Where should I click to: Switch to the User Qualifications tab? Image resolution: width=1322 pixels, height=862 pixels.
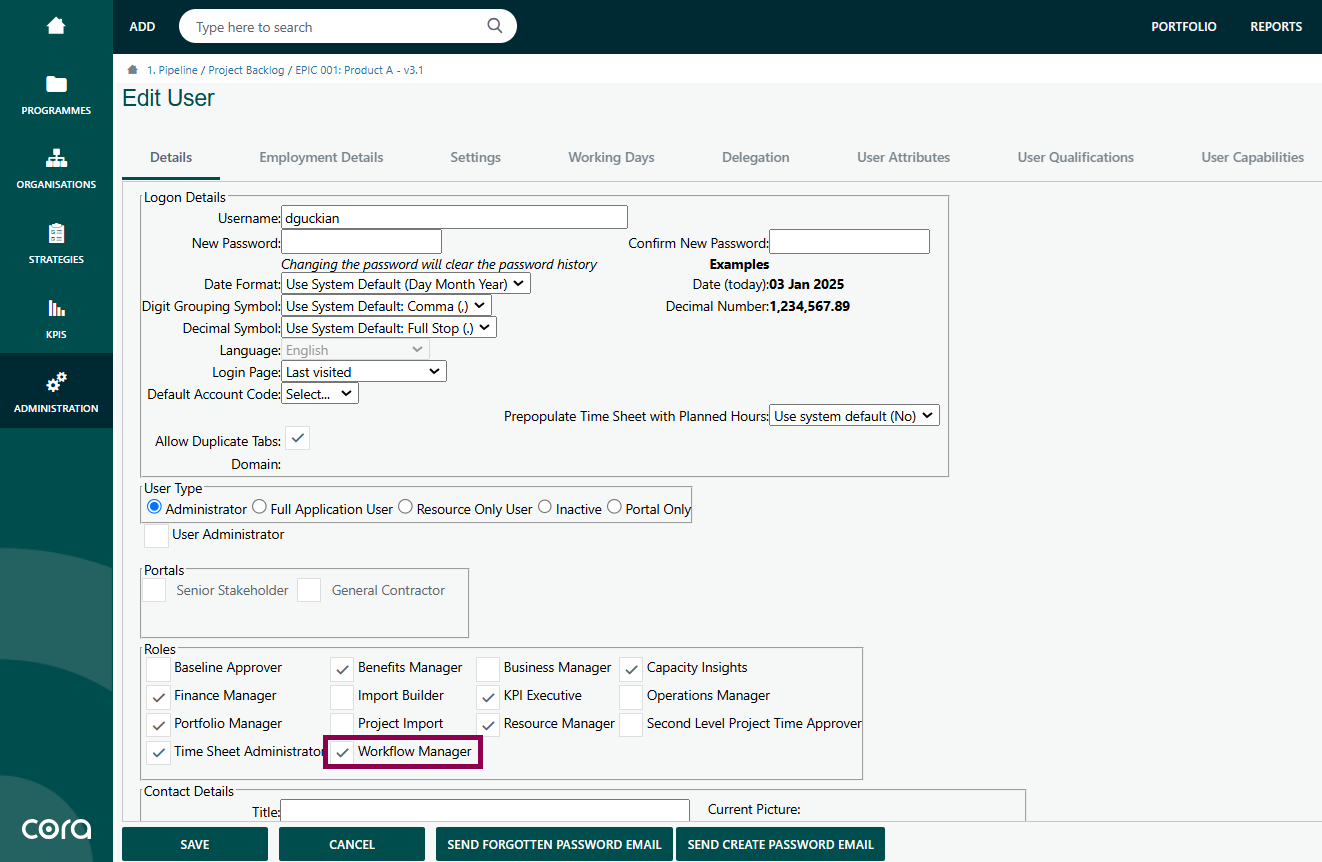(x=1076, y=157)
